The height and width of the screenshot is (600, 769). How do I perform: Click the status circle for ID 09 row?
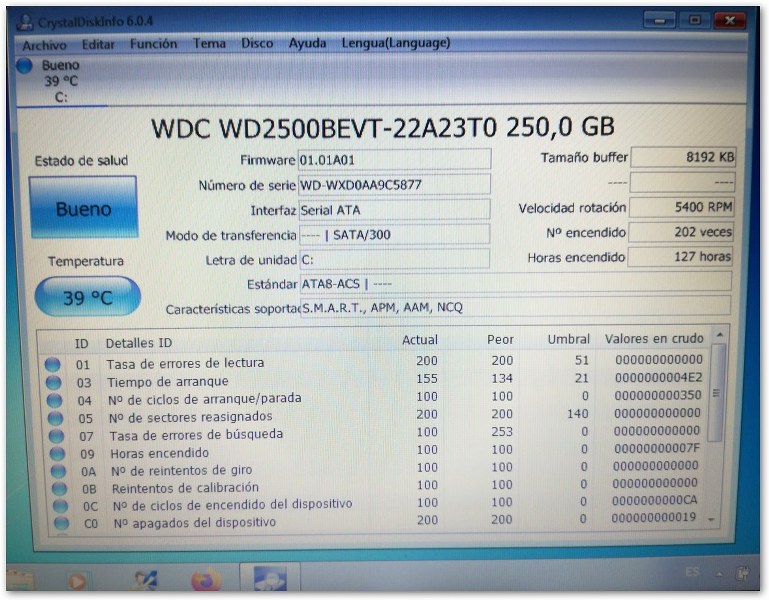(x=57, y=454)
